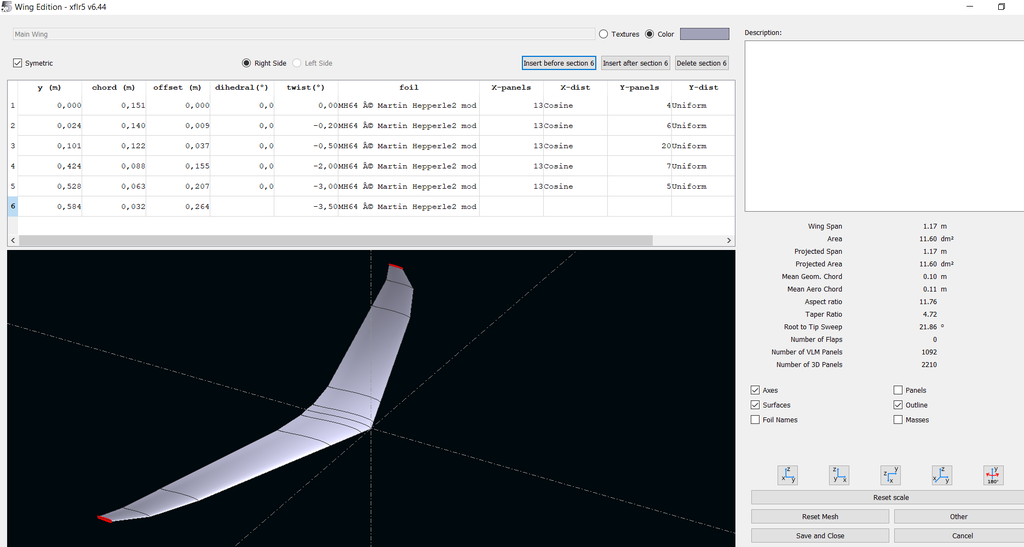Viewport: 1024px width, 547px height.
Task: Click the xflr5 app icon in title bar
Action: pos(7,6)
